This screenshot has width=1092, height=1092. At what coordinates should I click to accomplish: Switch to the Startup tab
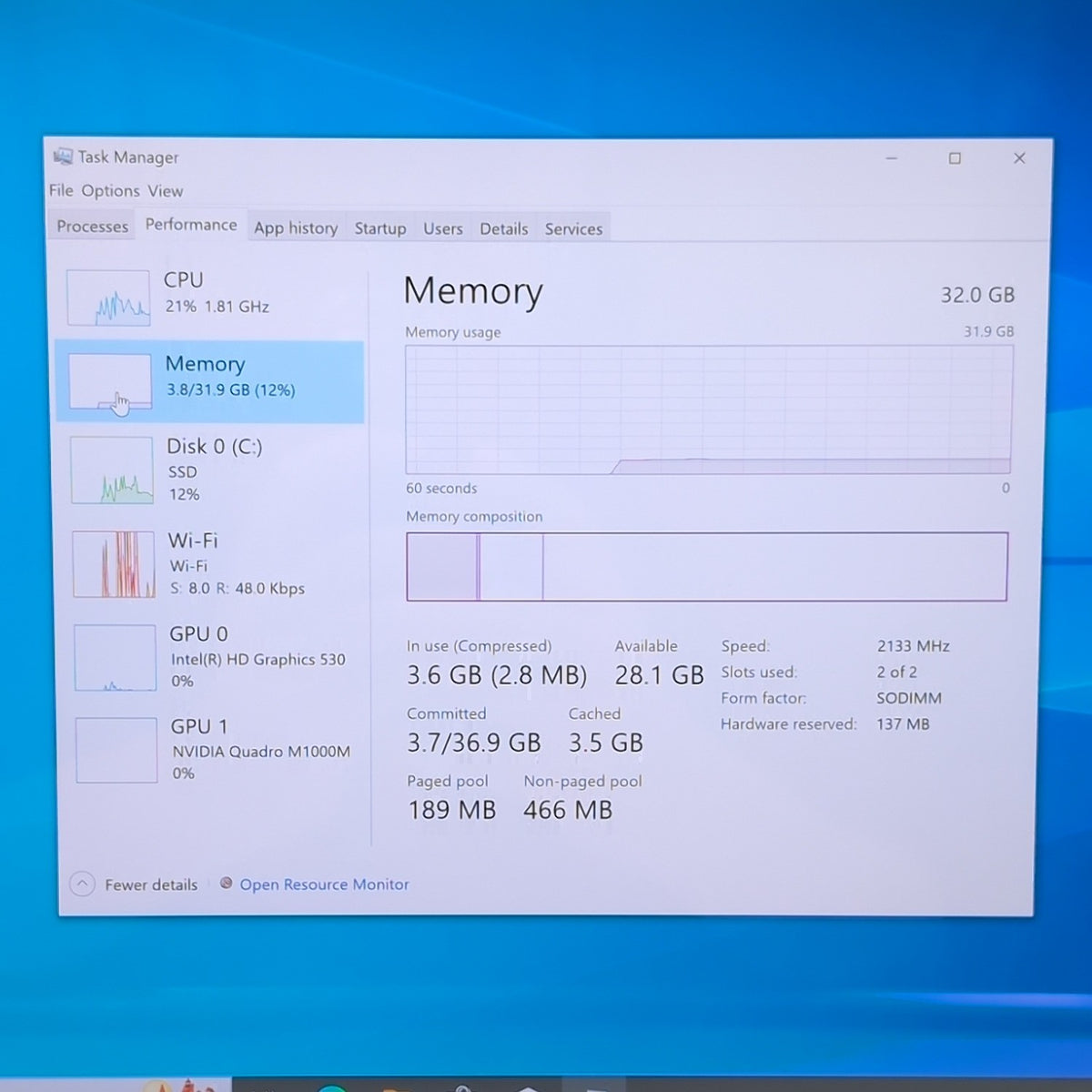pos(380,228)
